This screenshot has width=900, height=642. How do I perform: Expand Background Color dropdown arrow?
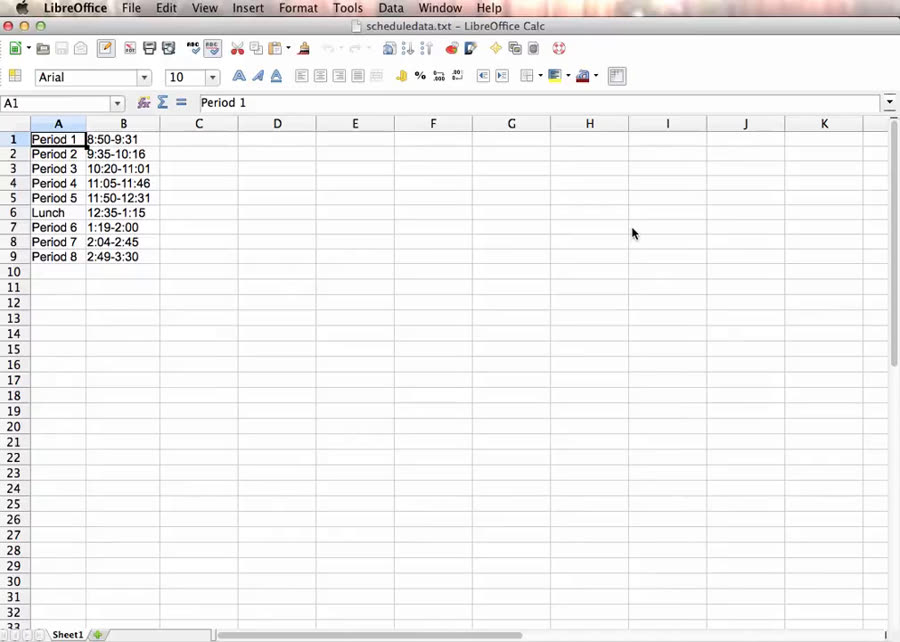point(568,76)
